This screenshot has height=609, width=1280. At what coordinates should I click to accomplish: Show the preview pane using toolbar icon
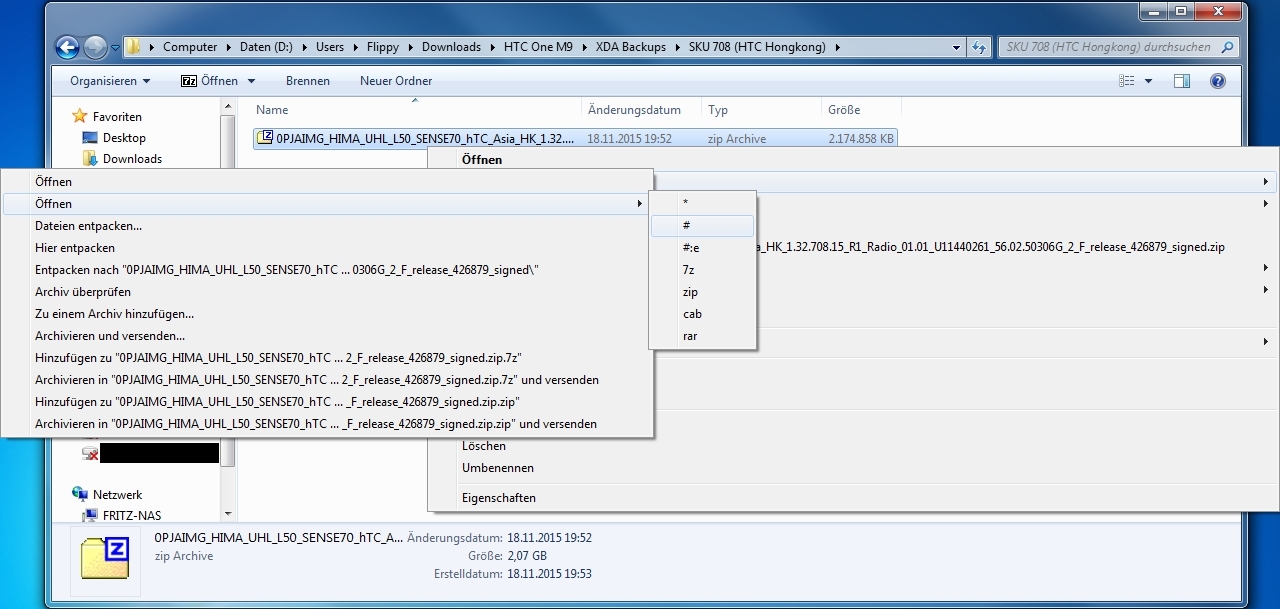click(1182, 81)
